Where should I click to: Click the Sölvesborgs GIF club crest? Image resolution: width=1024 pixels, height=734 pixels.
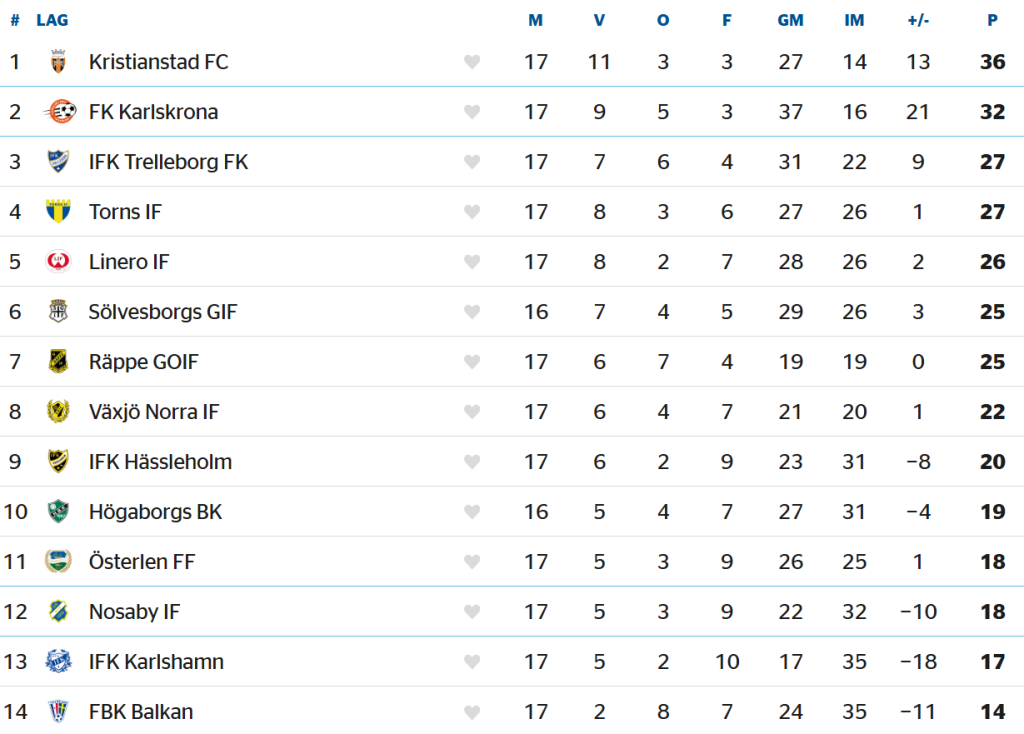click(58, 312)
